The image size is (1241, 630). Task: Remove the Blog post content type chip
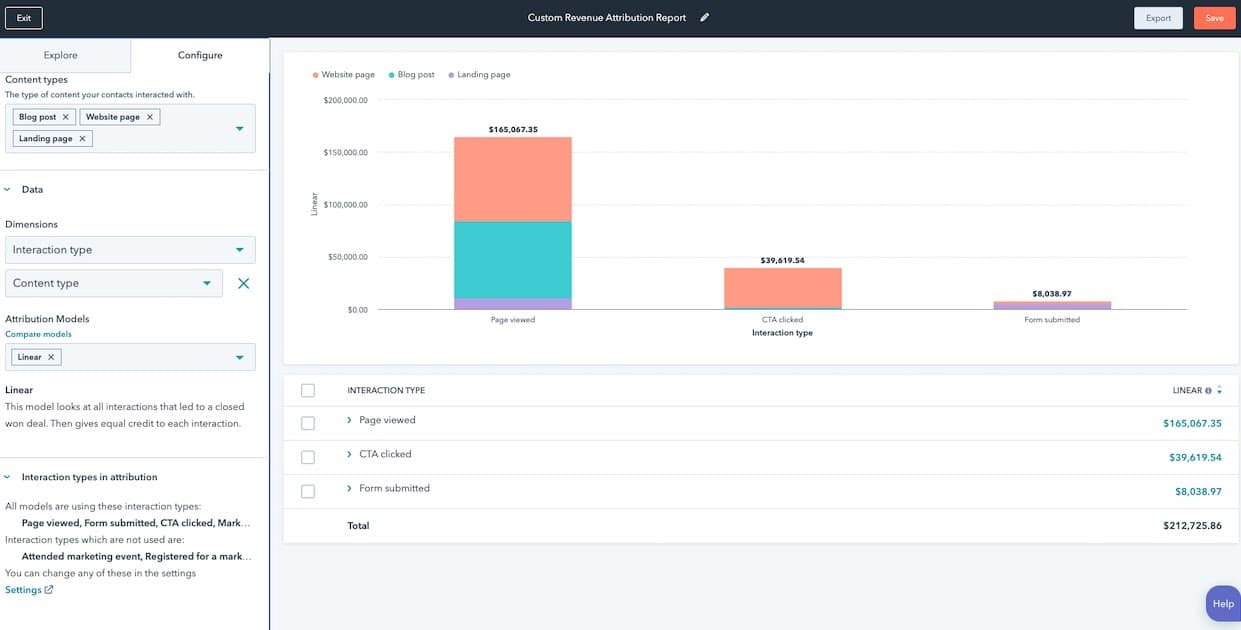coord(64,116)
